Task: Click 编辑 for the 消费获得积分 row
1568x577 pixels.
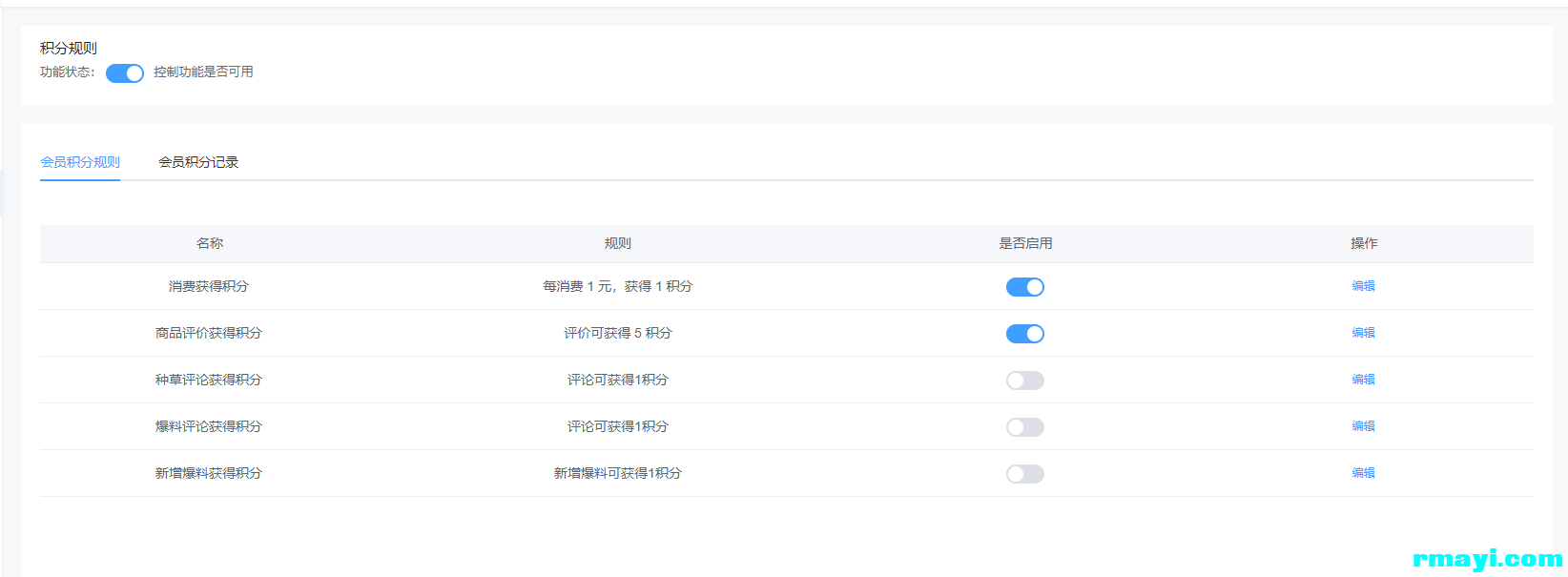Action: [x=1363, y=286]
